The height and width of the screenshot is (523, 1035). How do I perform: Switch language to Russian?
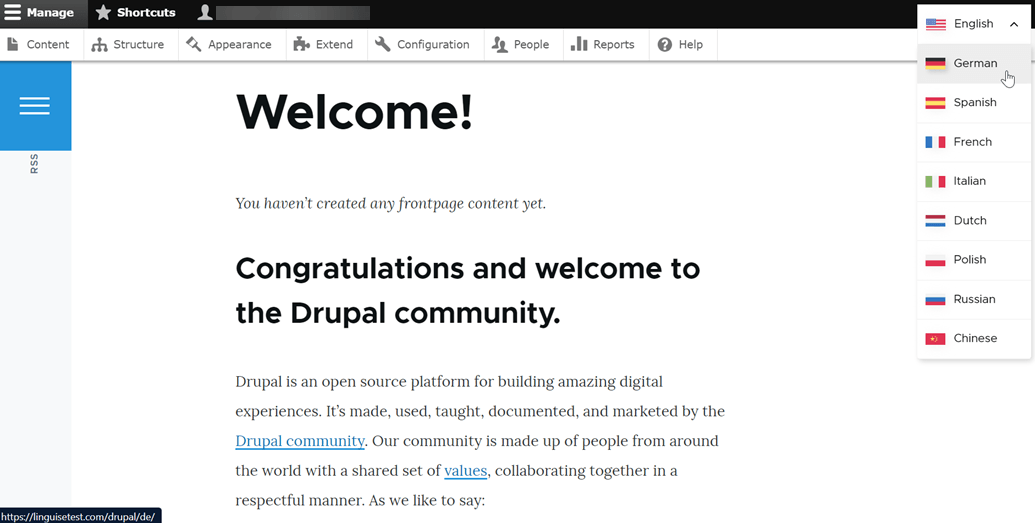pos(974,299)
